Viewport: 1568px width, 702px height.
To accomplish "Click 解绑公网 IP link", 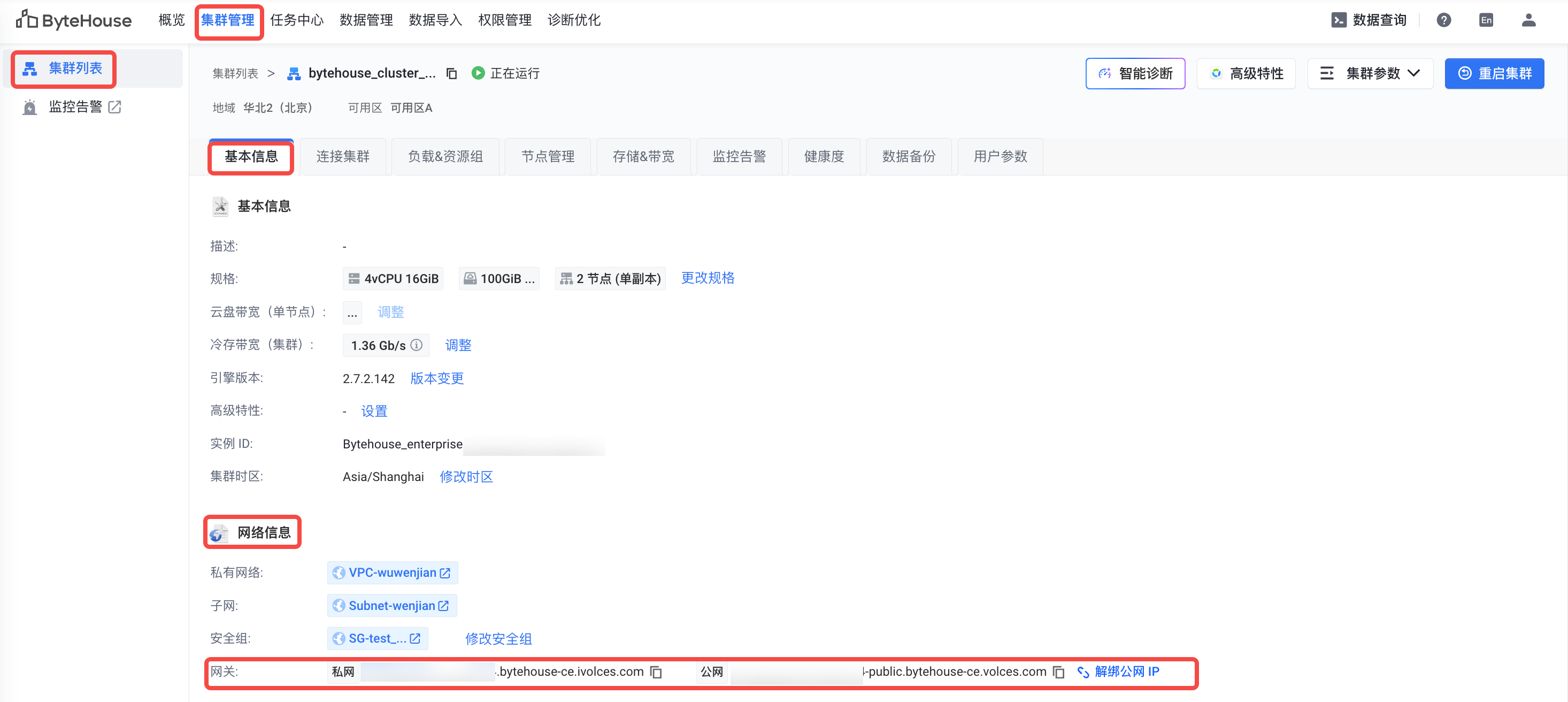I will pos(1126,672).
